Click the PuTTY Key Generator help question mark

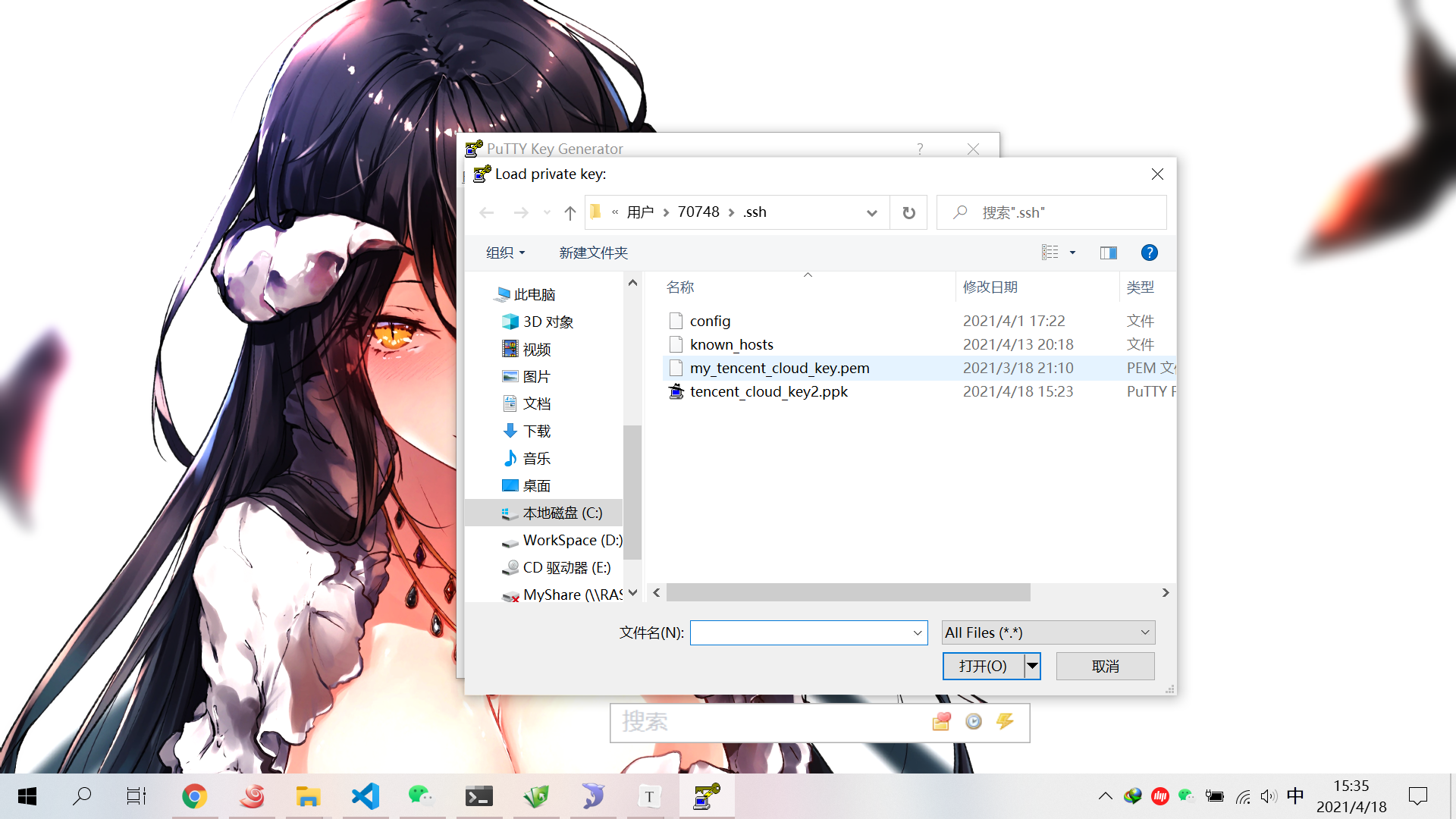(920, 149)
